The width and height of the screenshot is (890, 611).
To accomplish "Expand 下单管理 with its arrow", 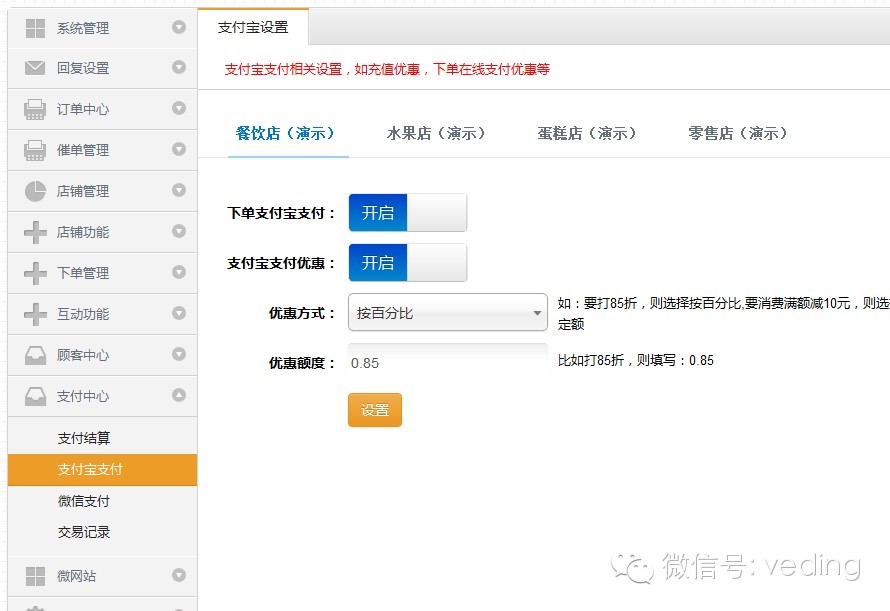I will coord(179,272).
